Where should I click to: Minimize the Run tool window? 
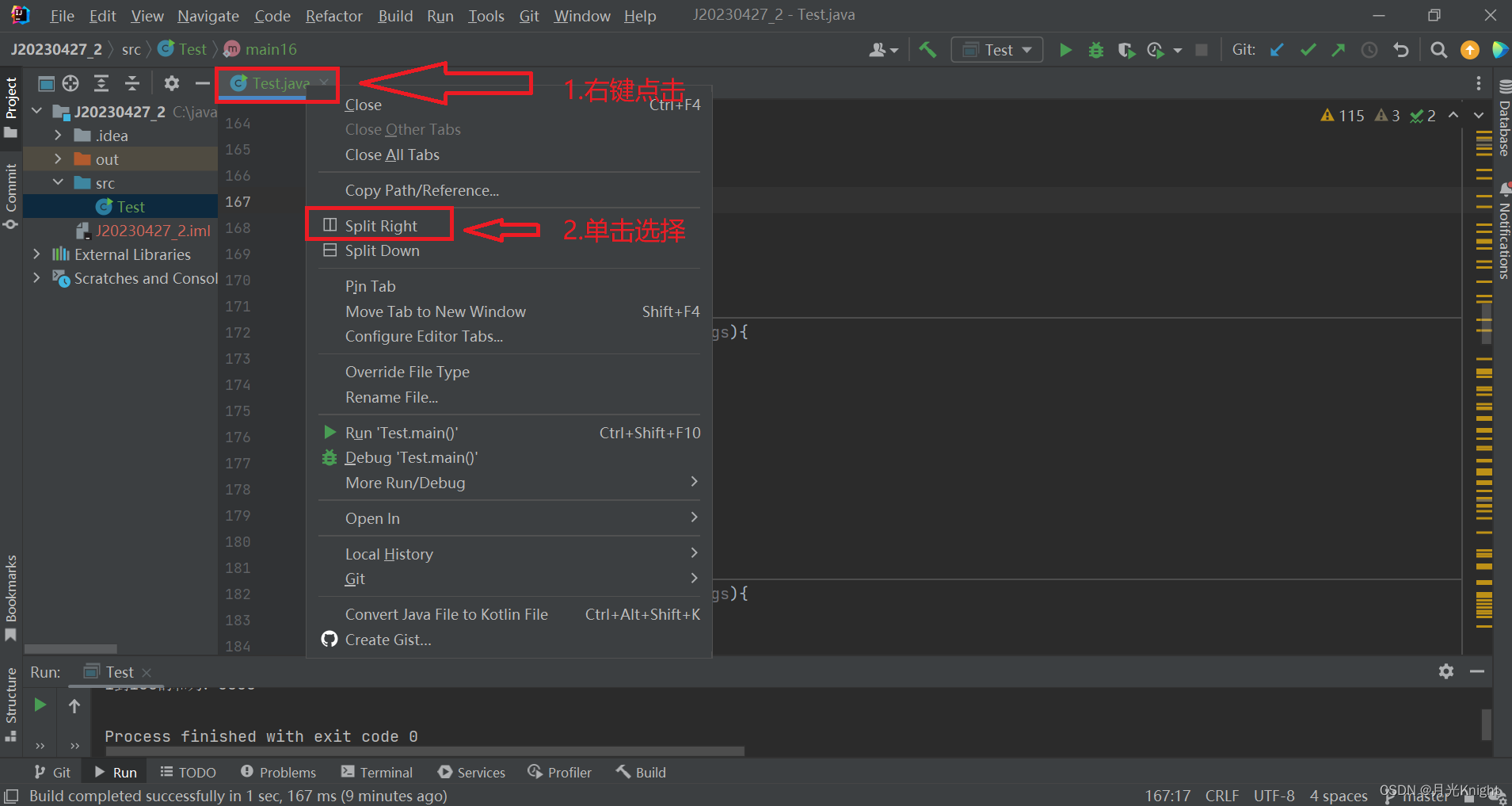1477,671
